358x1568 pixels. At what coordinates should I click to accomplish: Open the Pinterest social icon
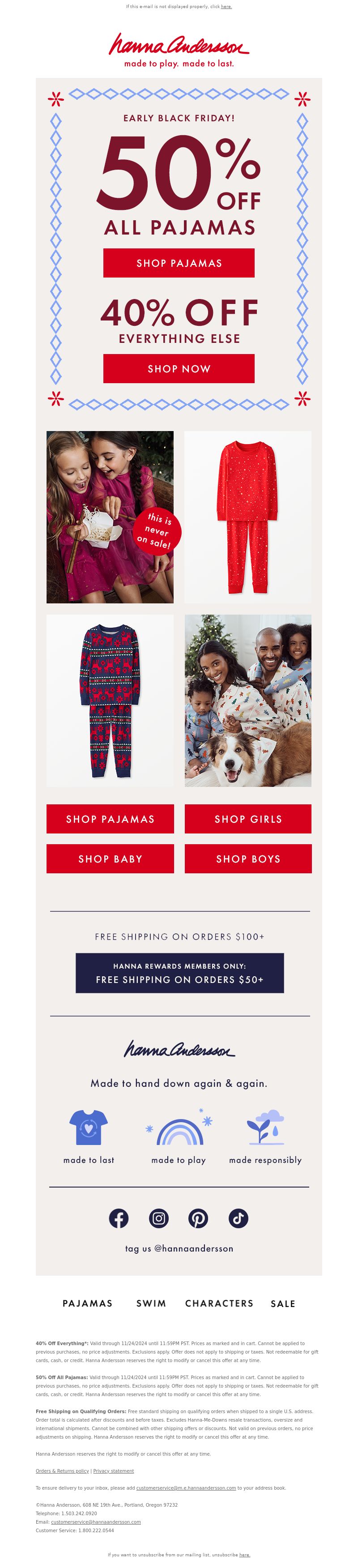click(198, 1218)
